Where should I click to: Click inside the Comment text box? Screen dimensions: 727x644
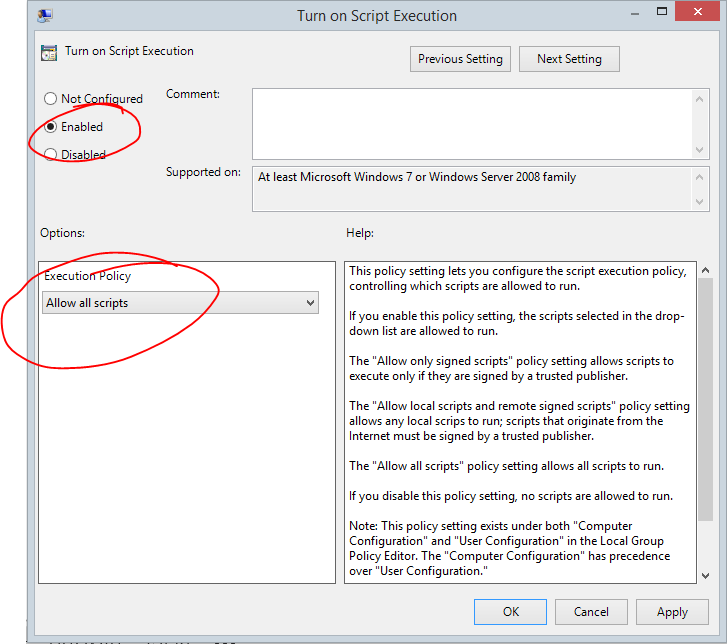tap(470, 122)
